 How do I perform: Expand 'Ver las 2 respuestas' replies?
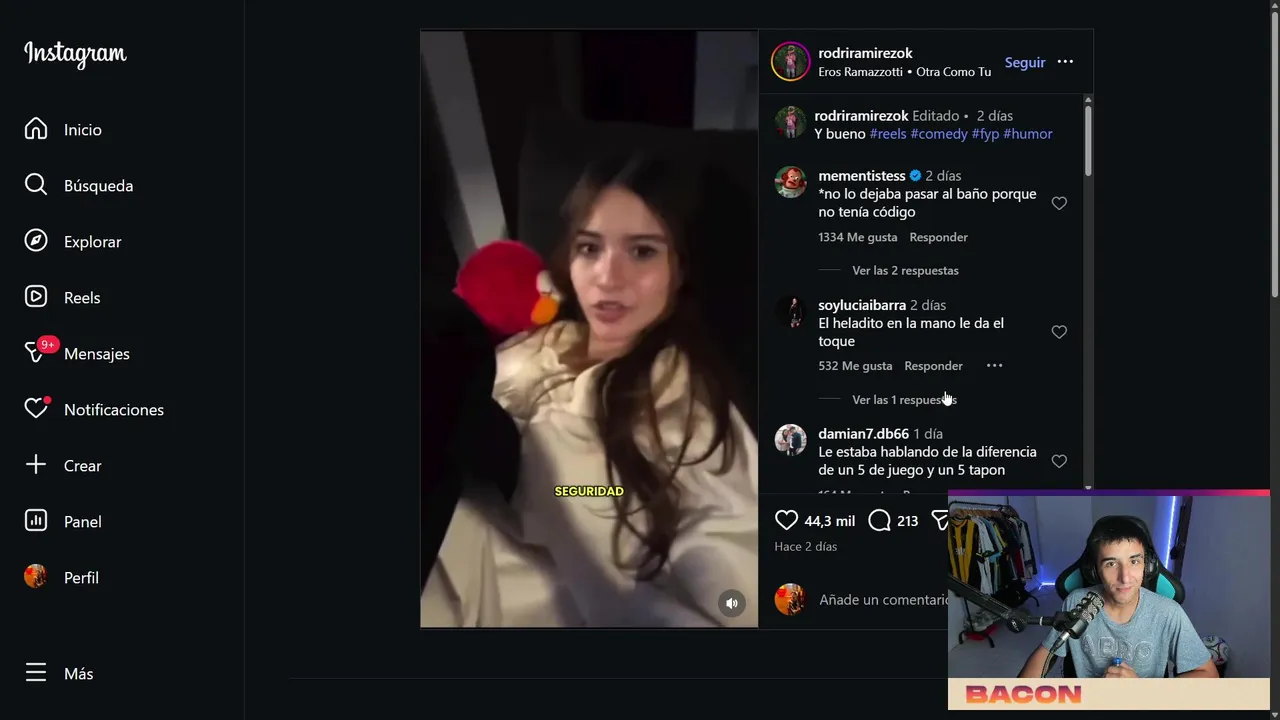point(905,270)
